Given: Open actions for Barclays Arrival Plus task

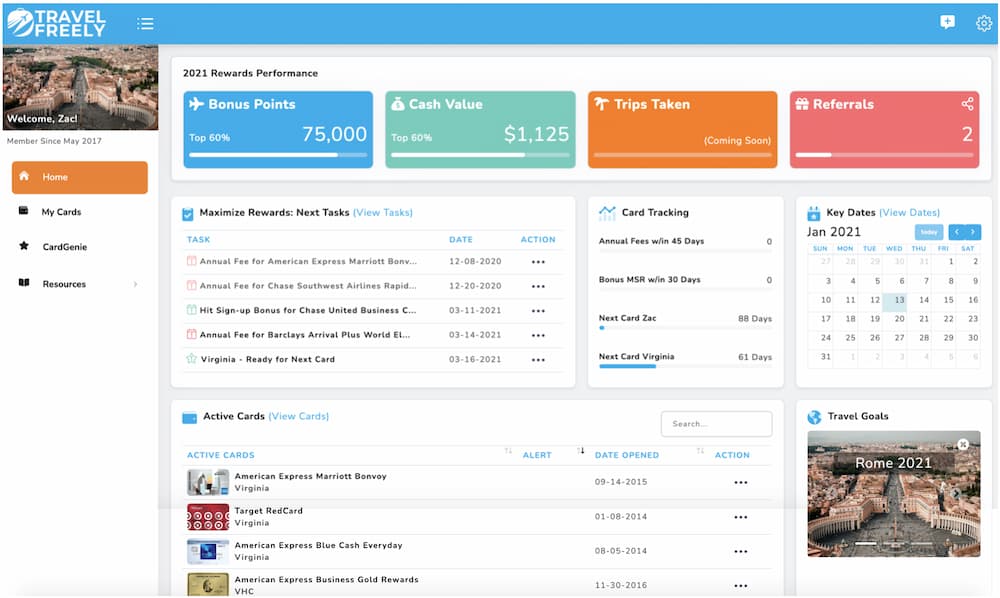Looking at the screenshot, I should pyautogui.click(x=538, y=335).
